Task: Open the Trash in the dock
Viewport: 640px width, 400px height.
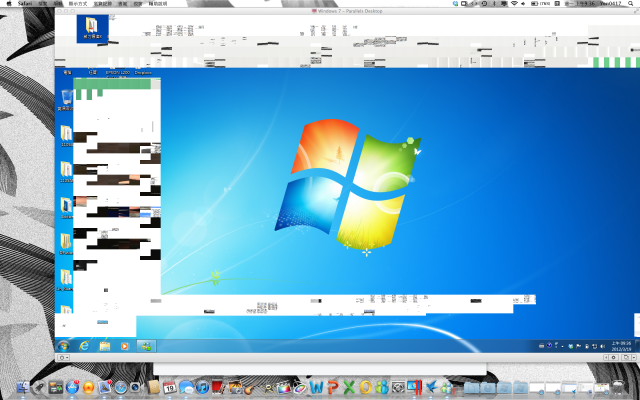Action: click(x=619, y=387)
